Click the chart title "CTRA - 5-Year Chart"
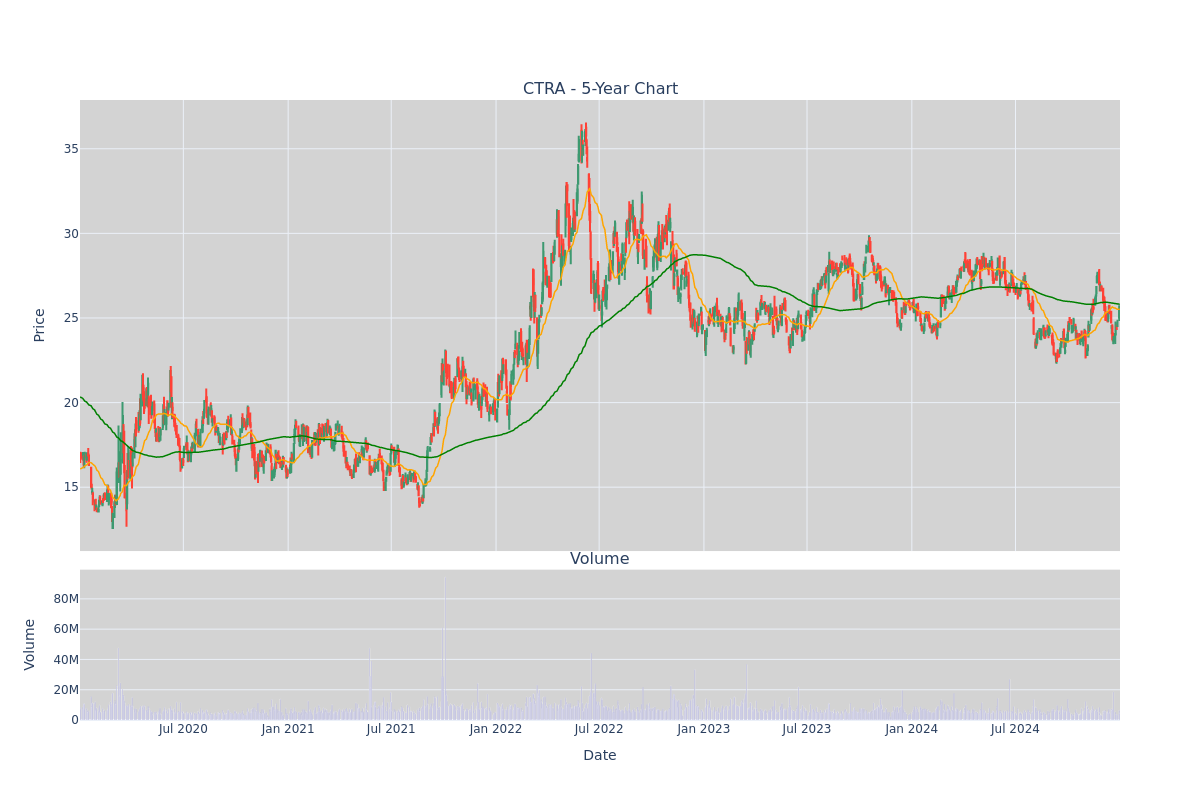The height and width of the screenshot is (800, 1200). tap(600, 89)
